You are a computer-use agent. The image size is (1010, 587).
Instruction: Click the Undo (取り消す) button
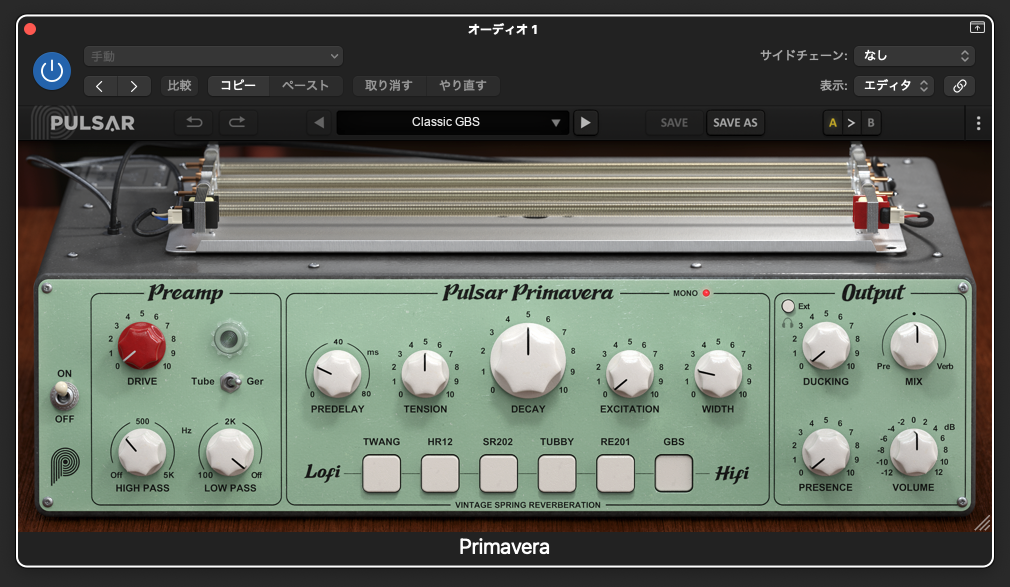[x=388, y=86]
